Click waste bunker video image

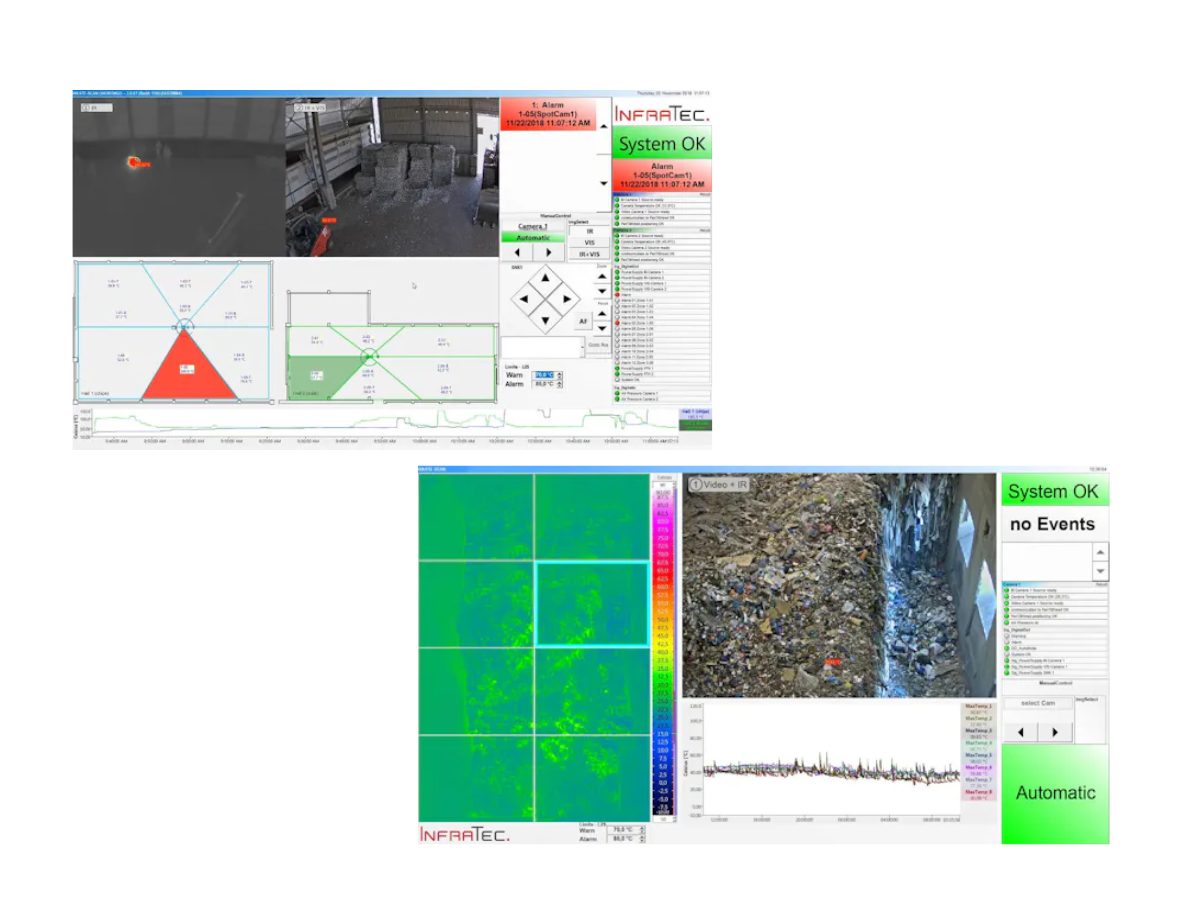(x=840, y=585)
